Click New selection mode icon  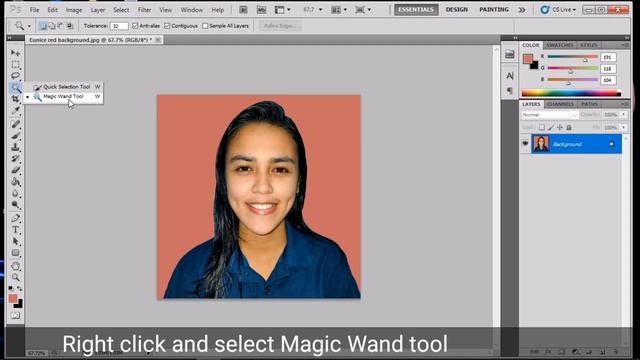pyautogui.click(x=43, y=26)
